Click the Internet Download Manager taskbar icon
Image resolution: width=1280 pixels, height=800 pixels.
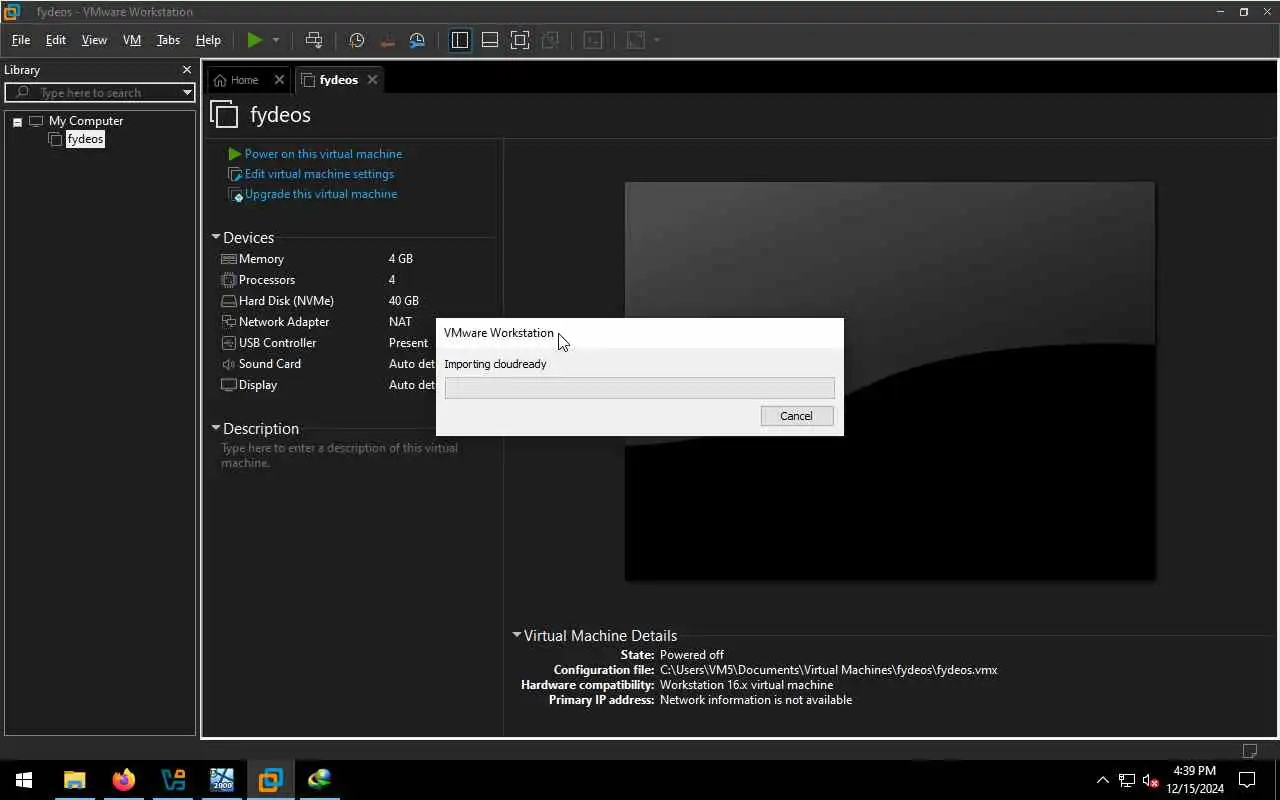click(x=319, y=780)
